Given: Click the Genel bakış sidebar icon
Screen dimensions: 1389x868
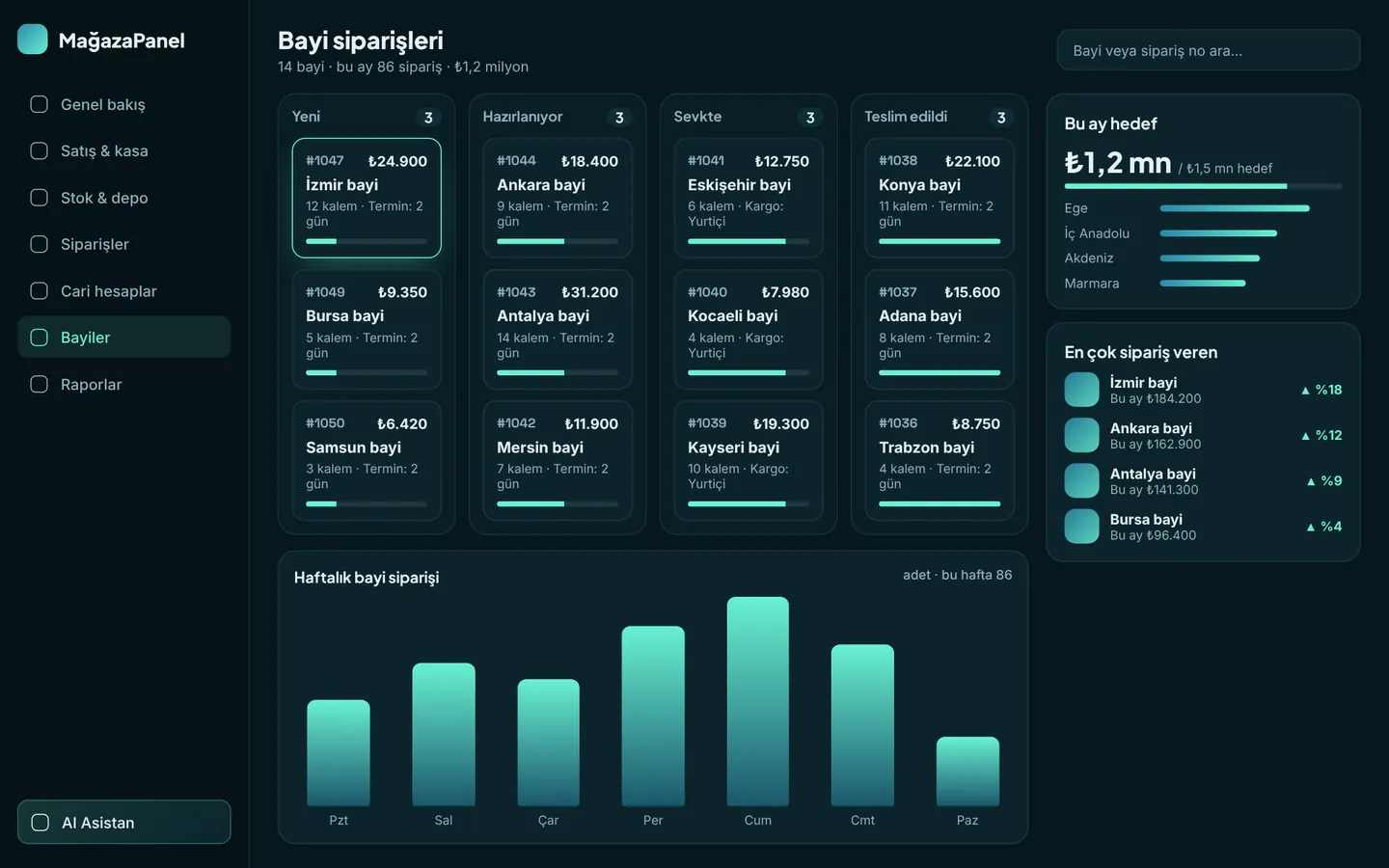Looking at the screenshot, I should (40, 104).
